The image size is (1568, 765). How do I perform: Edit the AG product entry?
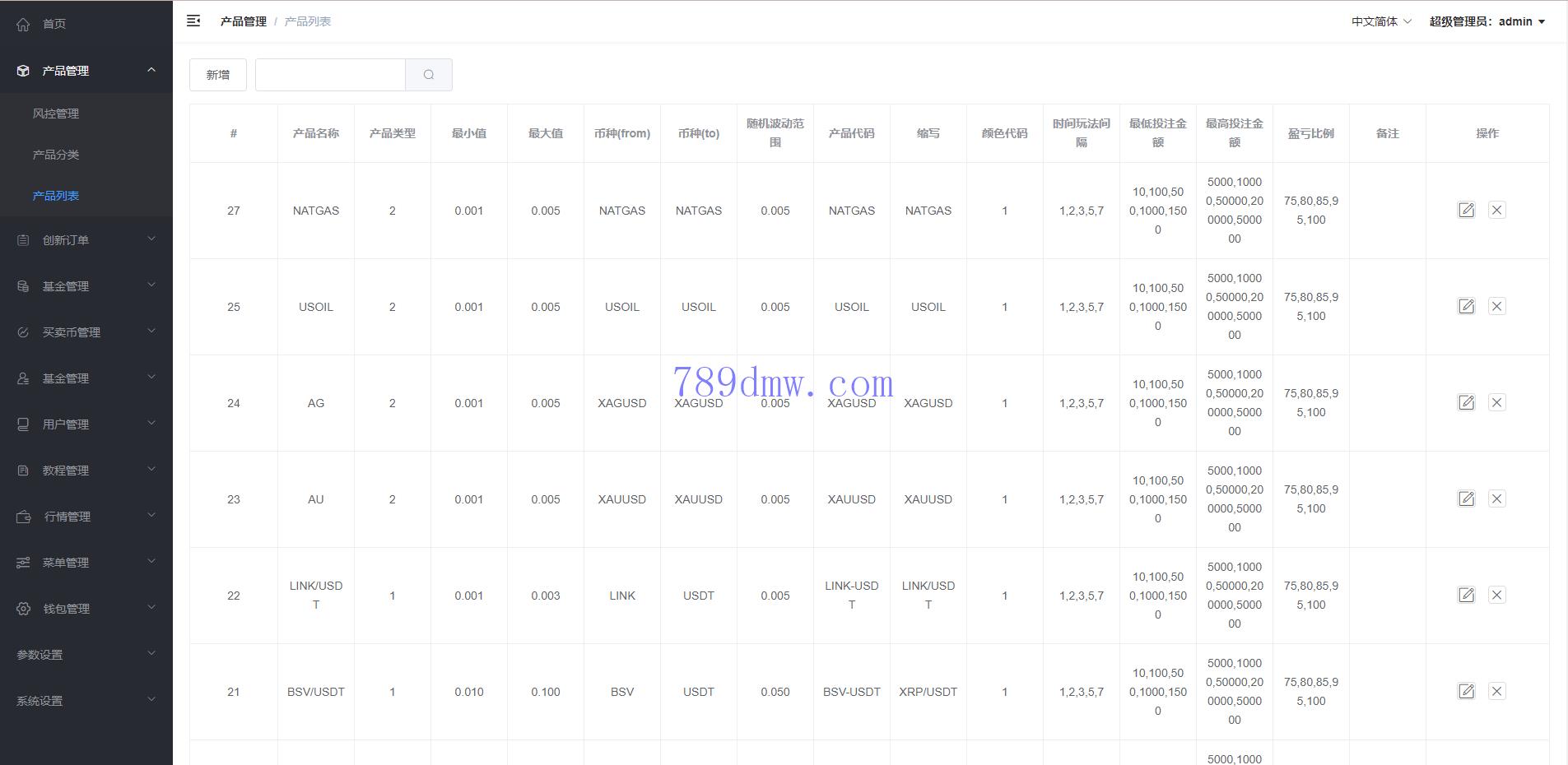click(x=1466, y=403)
